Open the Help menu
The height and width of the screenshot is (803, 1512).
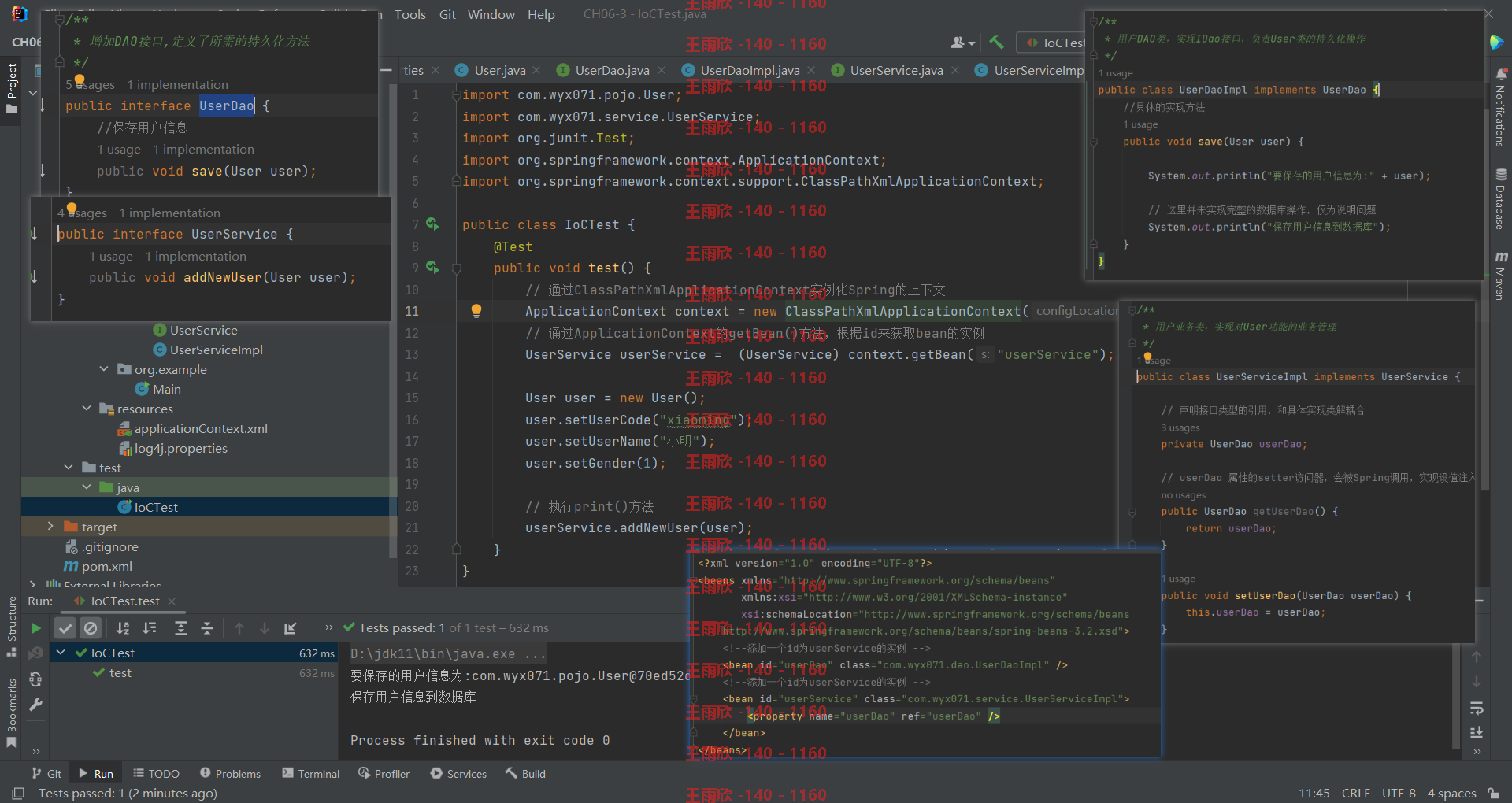point(541,14)
